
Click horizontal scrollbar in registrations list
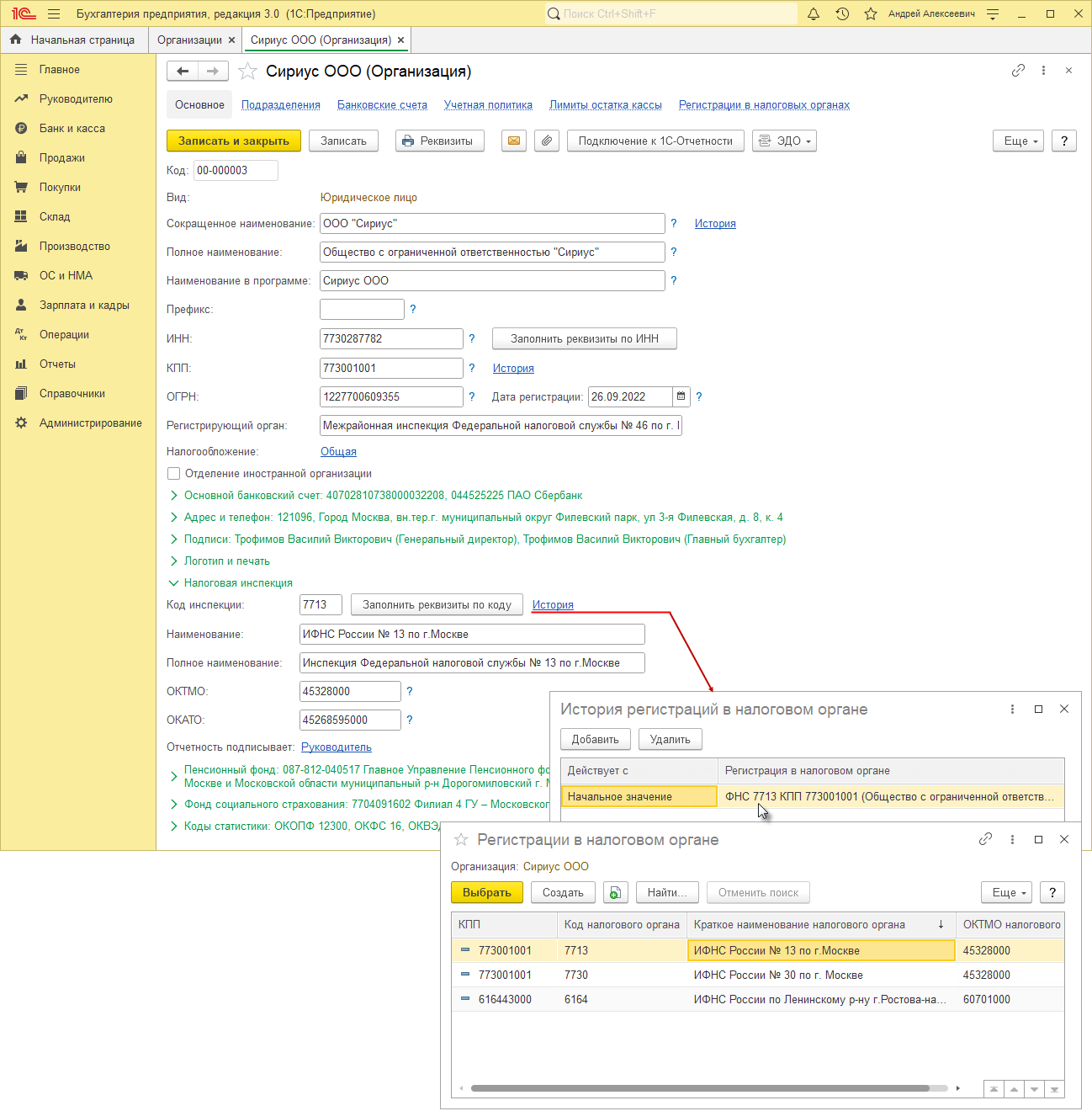(700, 1088)
